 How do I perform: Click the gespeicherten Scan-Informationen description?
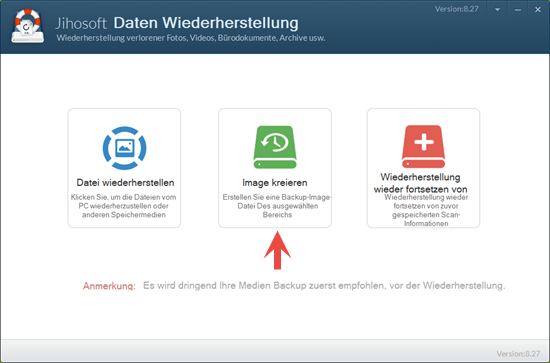[x=426, y=210]
